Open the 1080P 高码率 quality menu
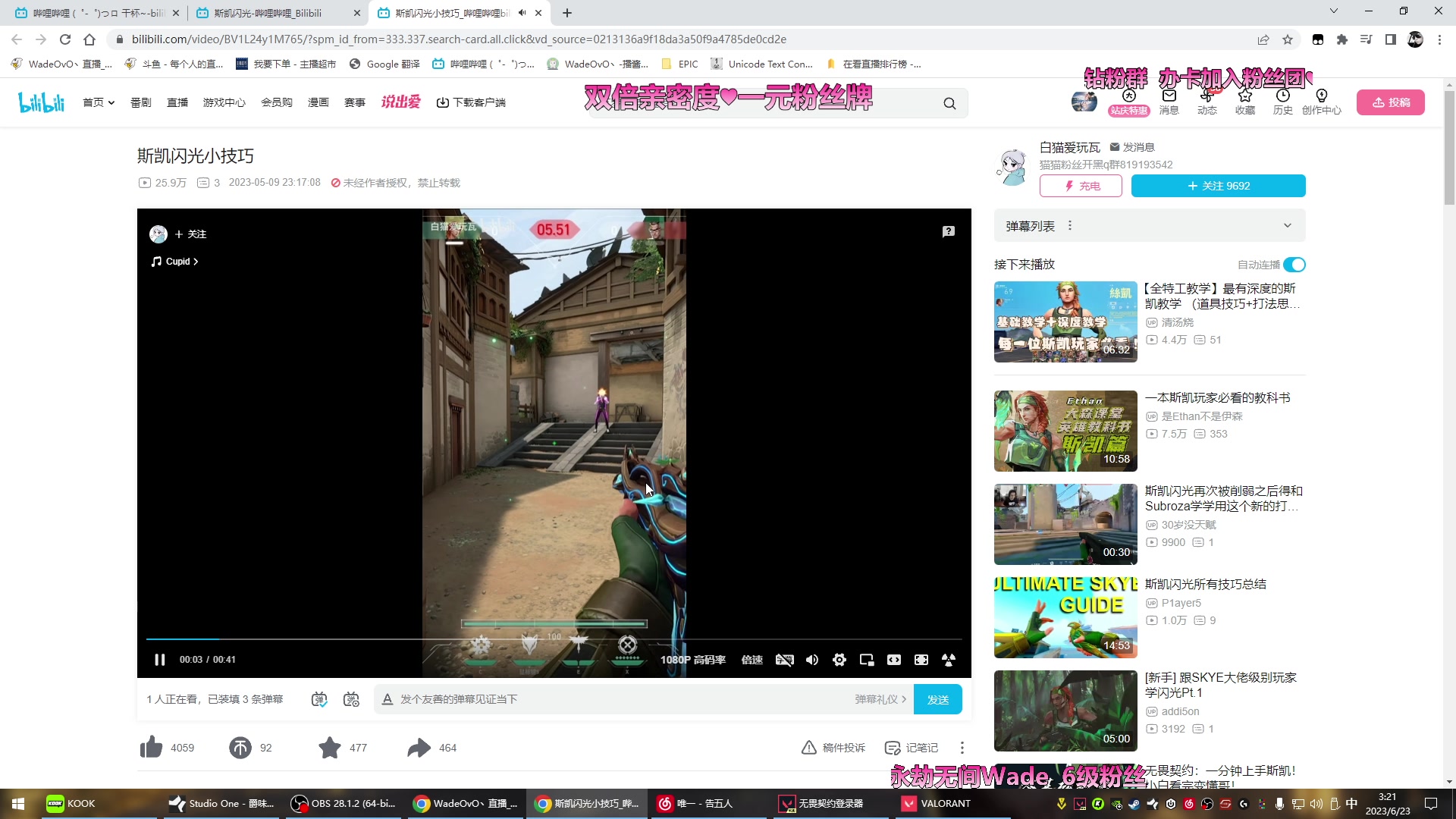The width and height of the screenshot is (1456, 819). click(693, 660)
